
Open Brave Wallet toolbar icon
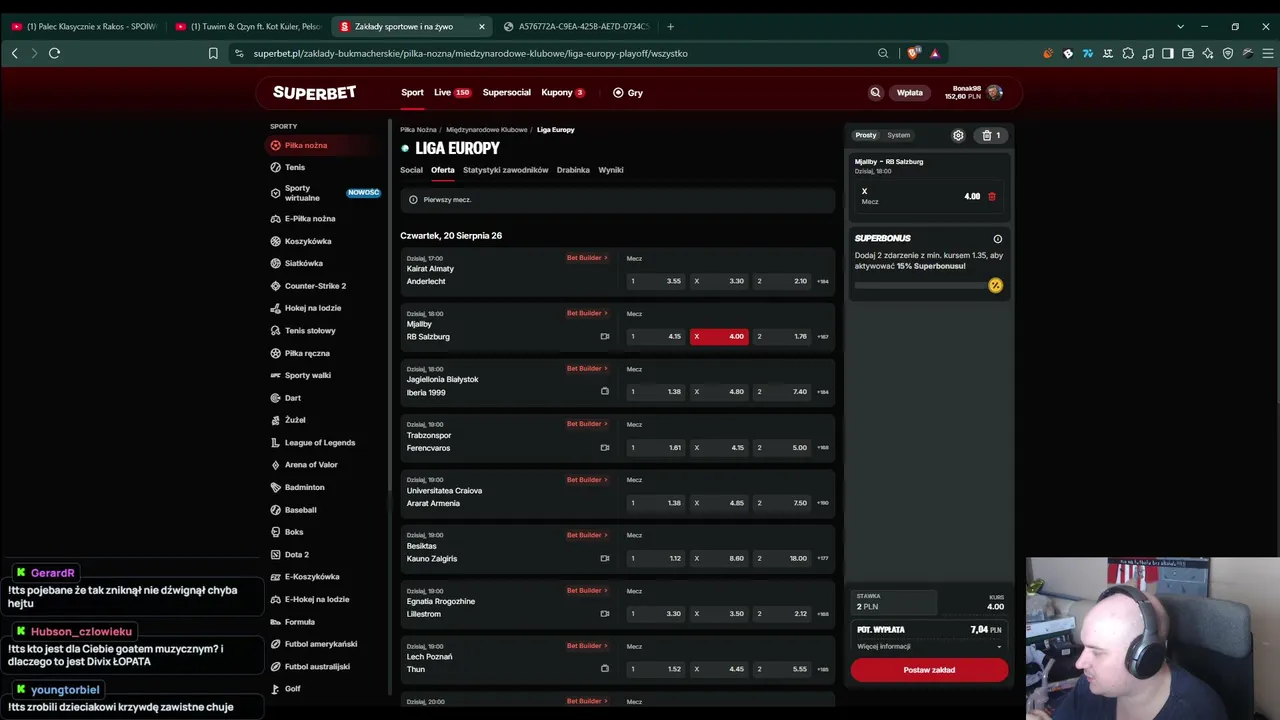[x=1188, y=53]
